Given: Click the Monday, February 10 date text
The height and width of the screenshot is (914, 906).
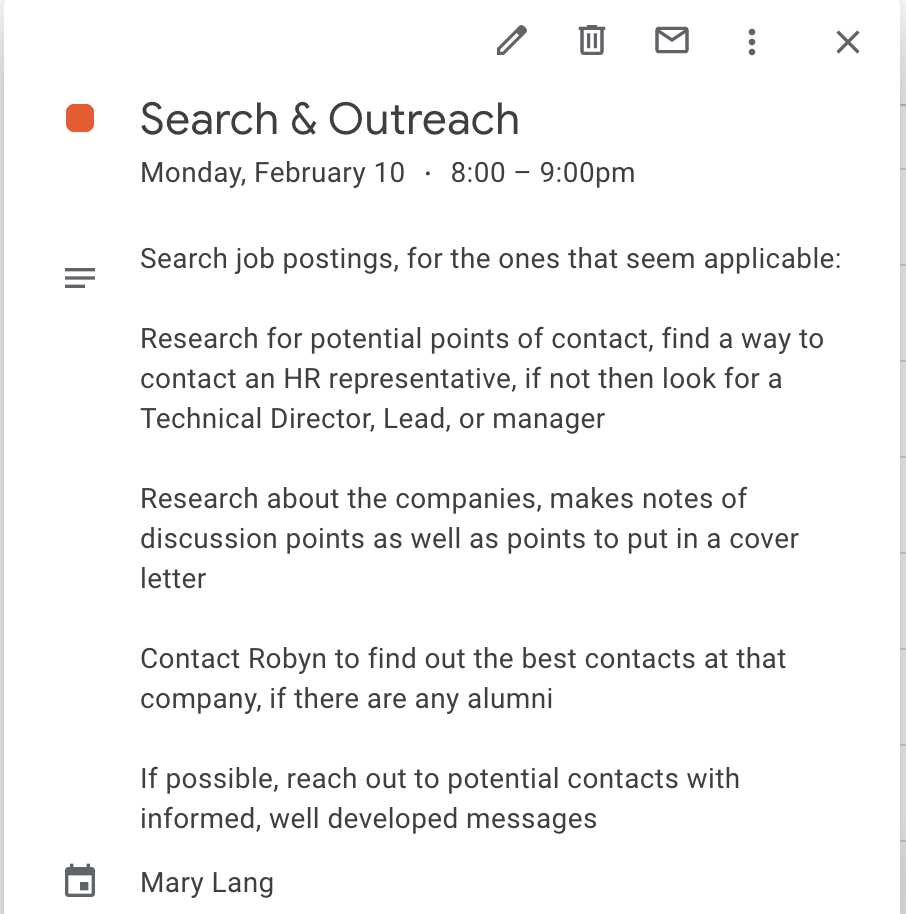Looking at the screenshot, I should [x=273, y=173].
